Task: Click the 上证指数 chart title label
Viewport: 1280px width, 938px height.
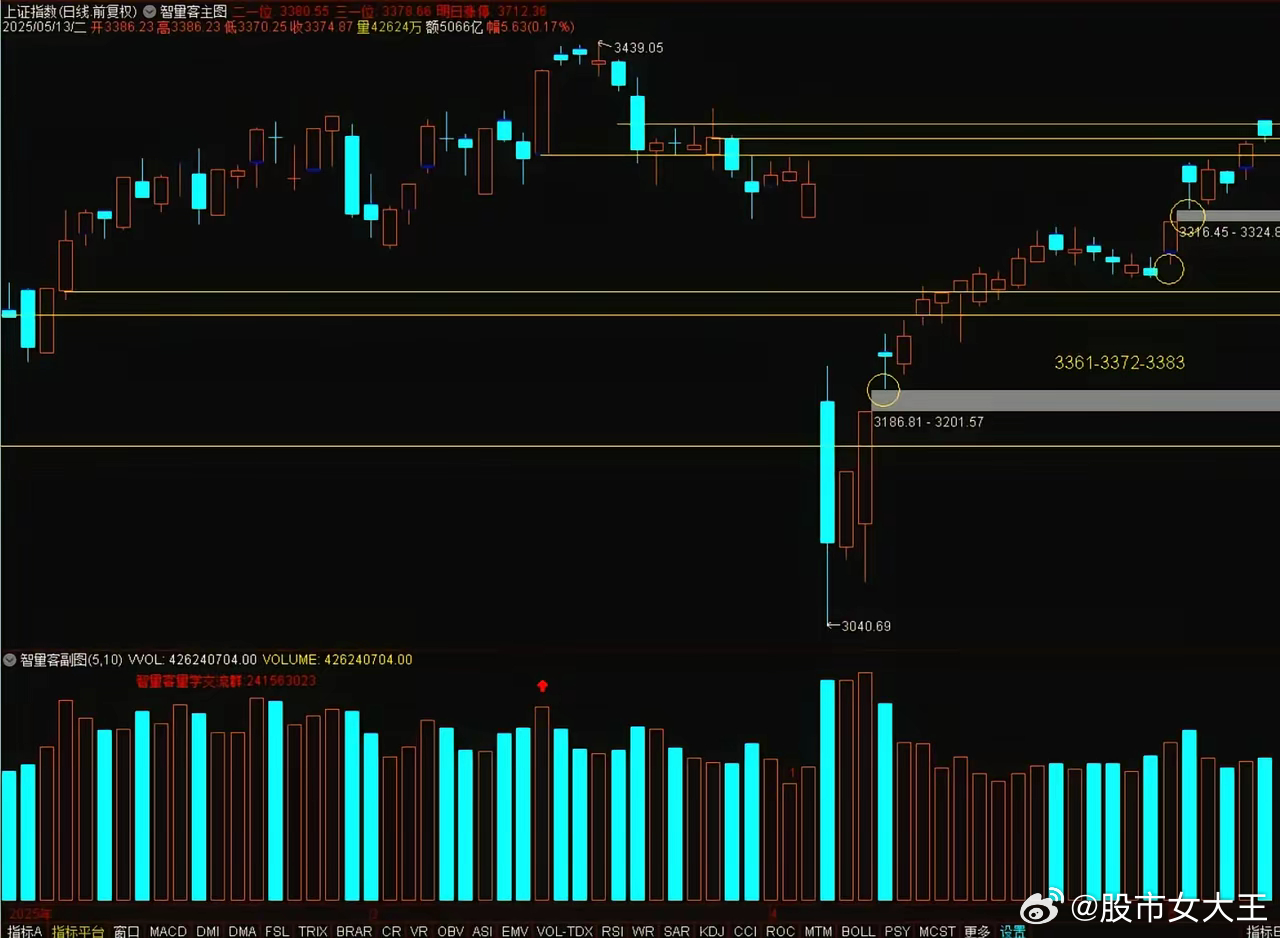Action: coord(29,11)
